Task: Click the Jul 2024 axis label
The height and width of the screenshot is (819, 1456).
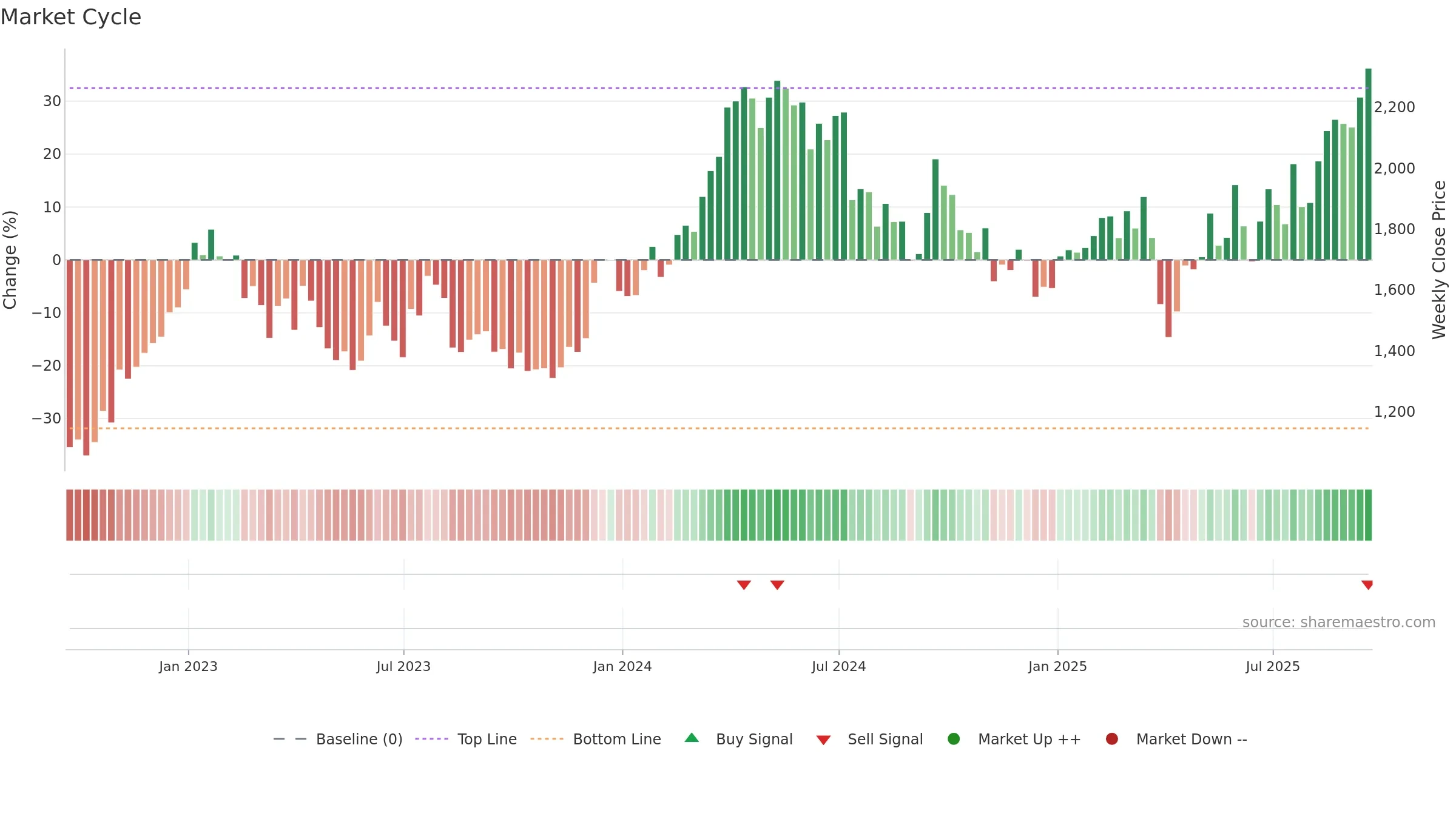Action: click(839, 666)
